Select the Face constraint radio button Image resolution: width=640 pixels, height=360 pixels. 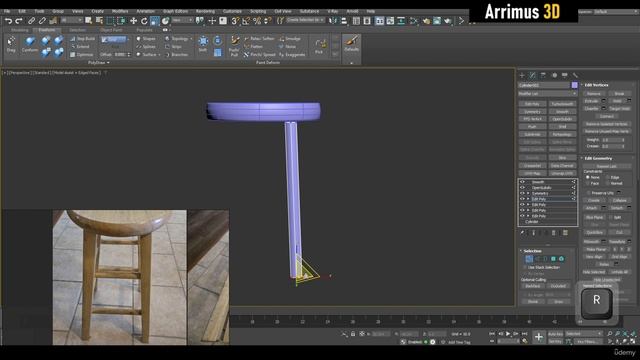pyautogui.click(x=588, y=184)
